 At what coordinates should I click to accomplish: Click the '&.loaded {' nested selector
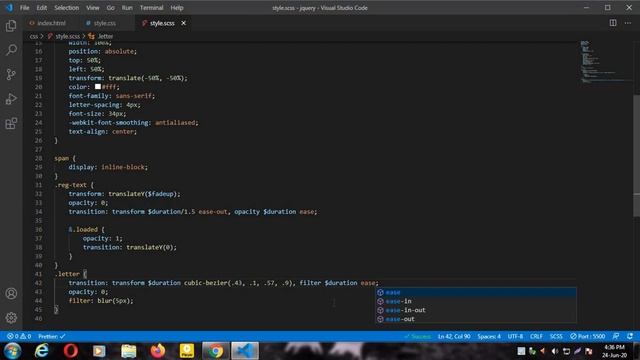(87, 229)
